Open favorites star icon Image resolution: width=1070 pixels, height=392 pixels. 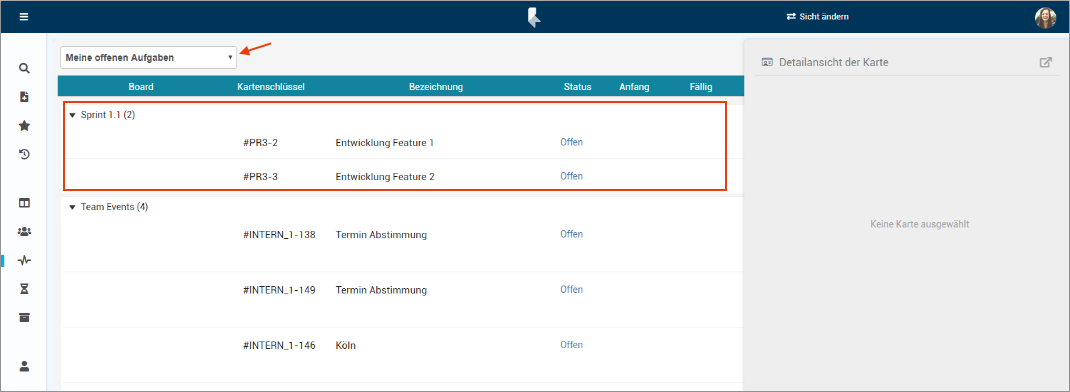click(x=24, y=126)
